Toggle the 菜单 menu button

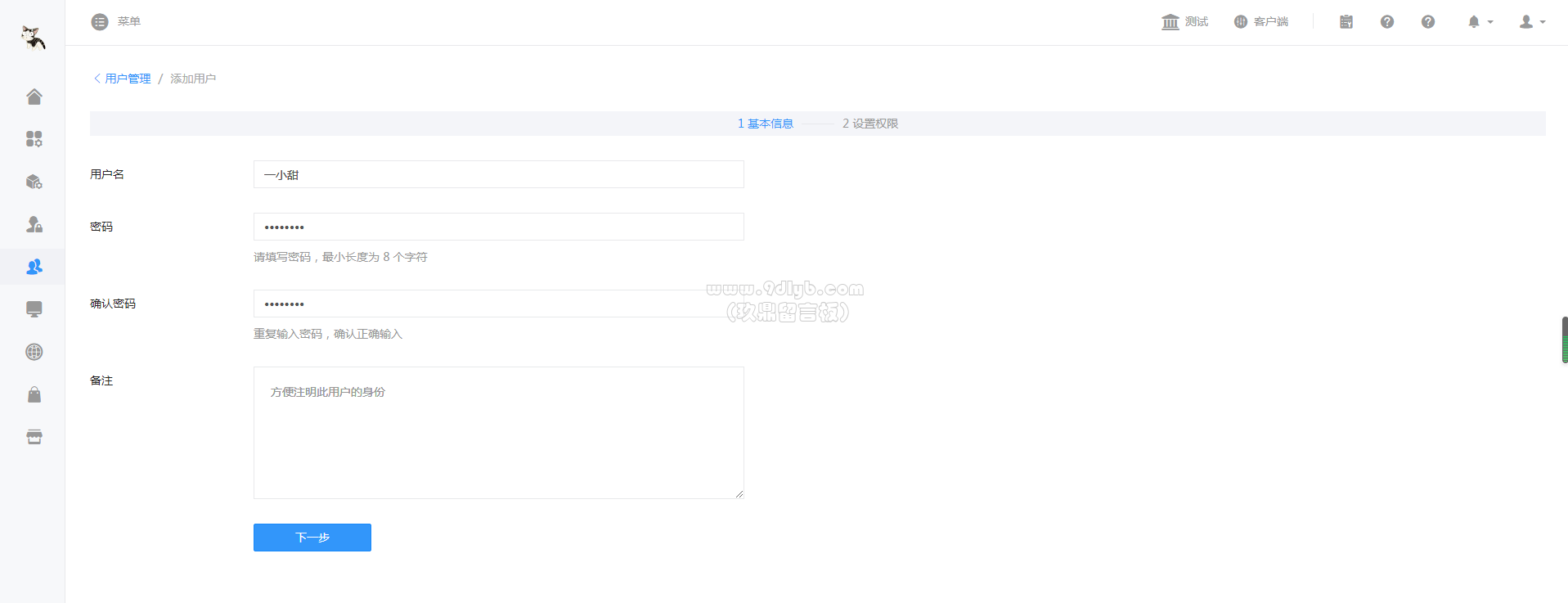pyautogui.click(x=116, y=21)
